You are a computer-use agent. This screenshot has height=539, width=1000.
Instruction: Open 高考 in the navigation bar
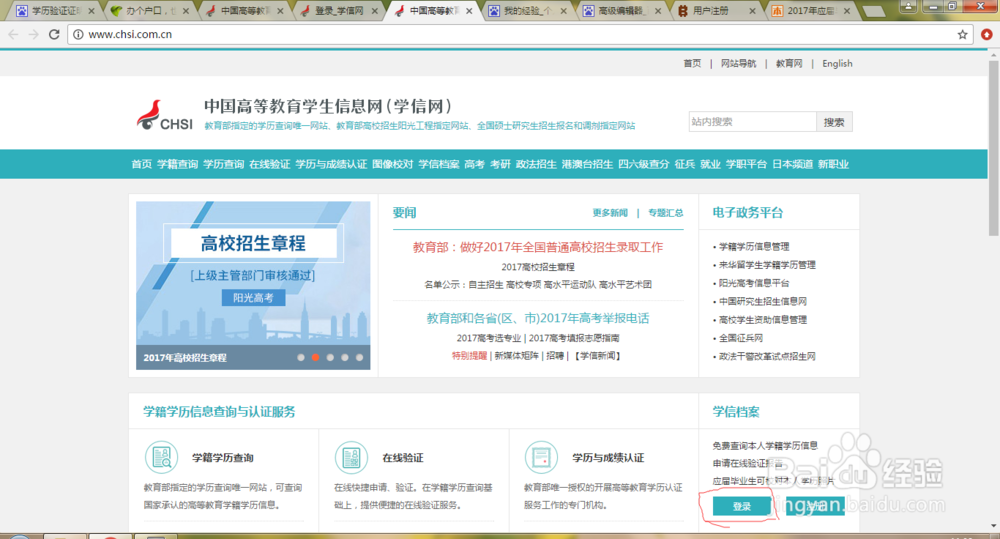(474, 165)
